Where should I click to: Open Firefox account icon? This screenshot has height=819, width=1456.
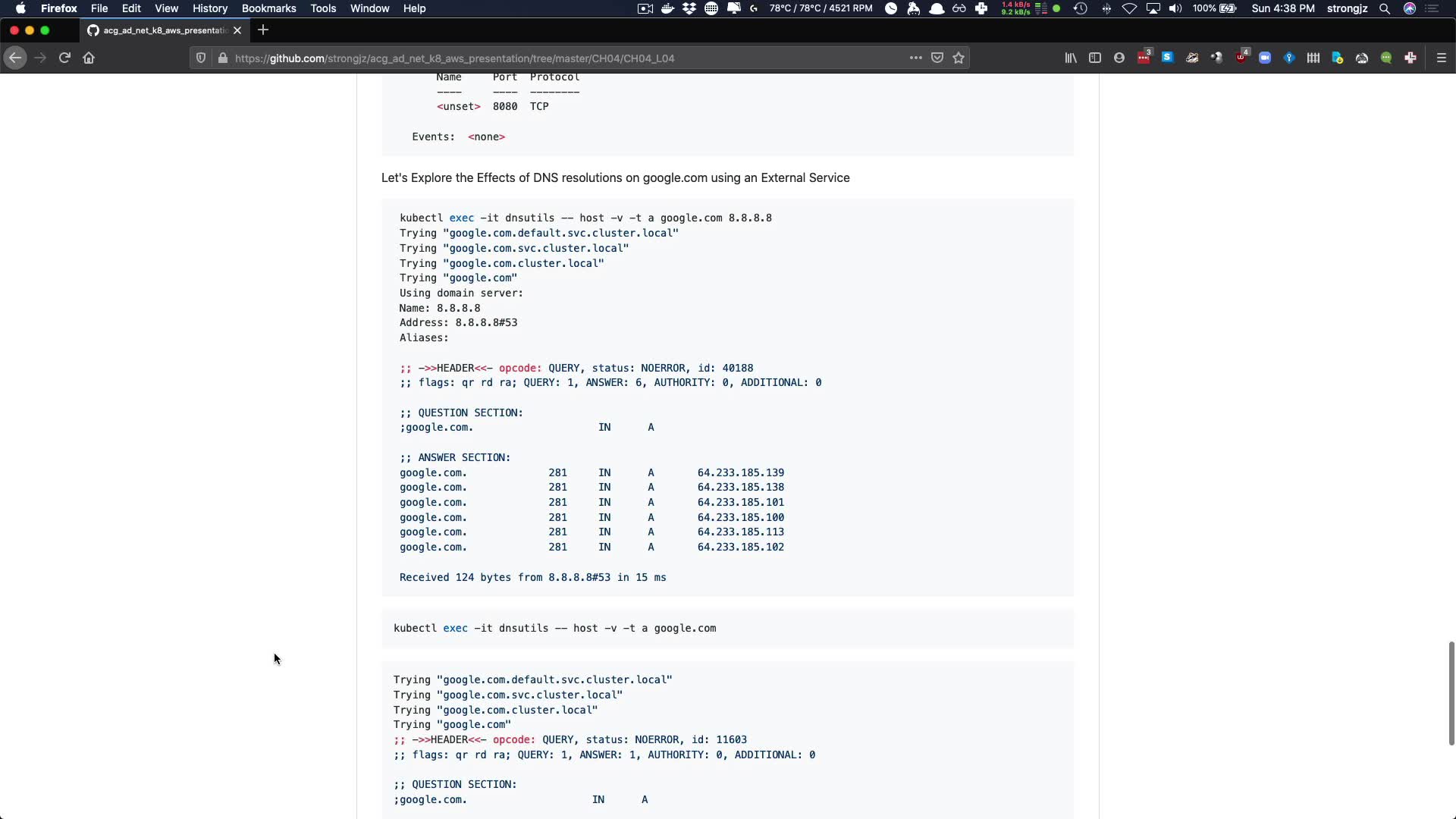click(x=1119, y=58)
